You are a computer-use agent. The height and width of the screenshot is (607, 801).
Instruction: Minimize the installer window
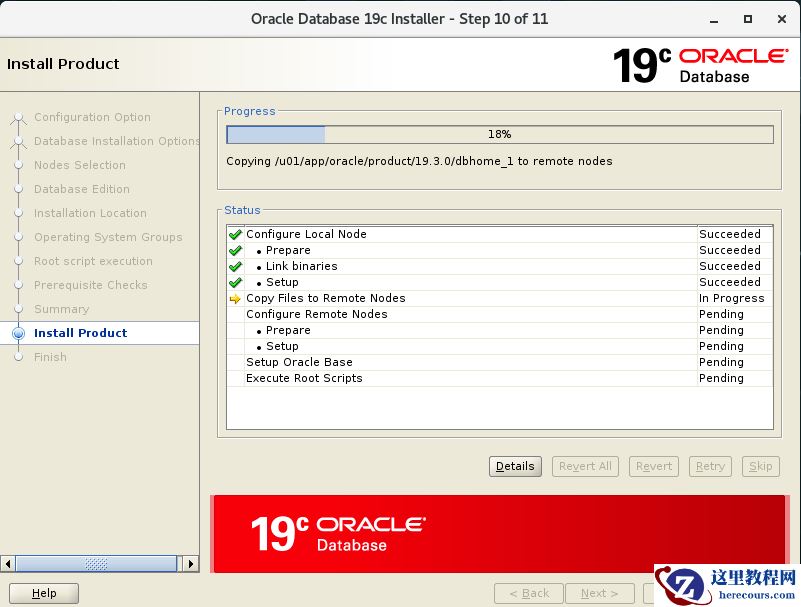[x=714, y=19]
